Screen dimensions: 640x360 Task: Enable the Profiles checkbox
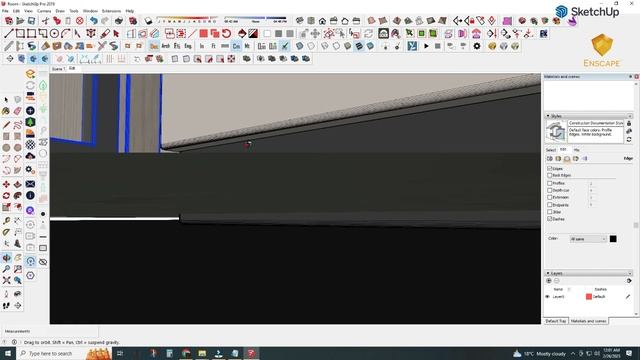click(x=549, y=183)
